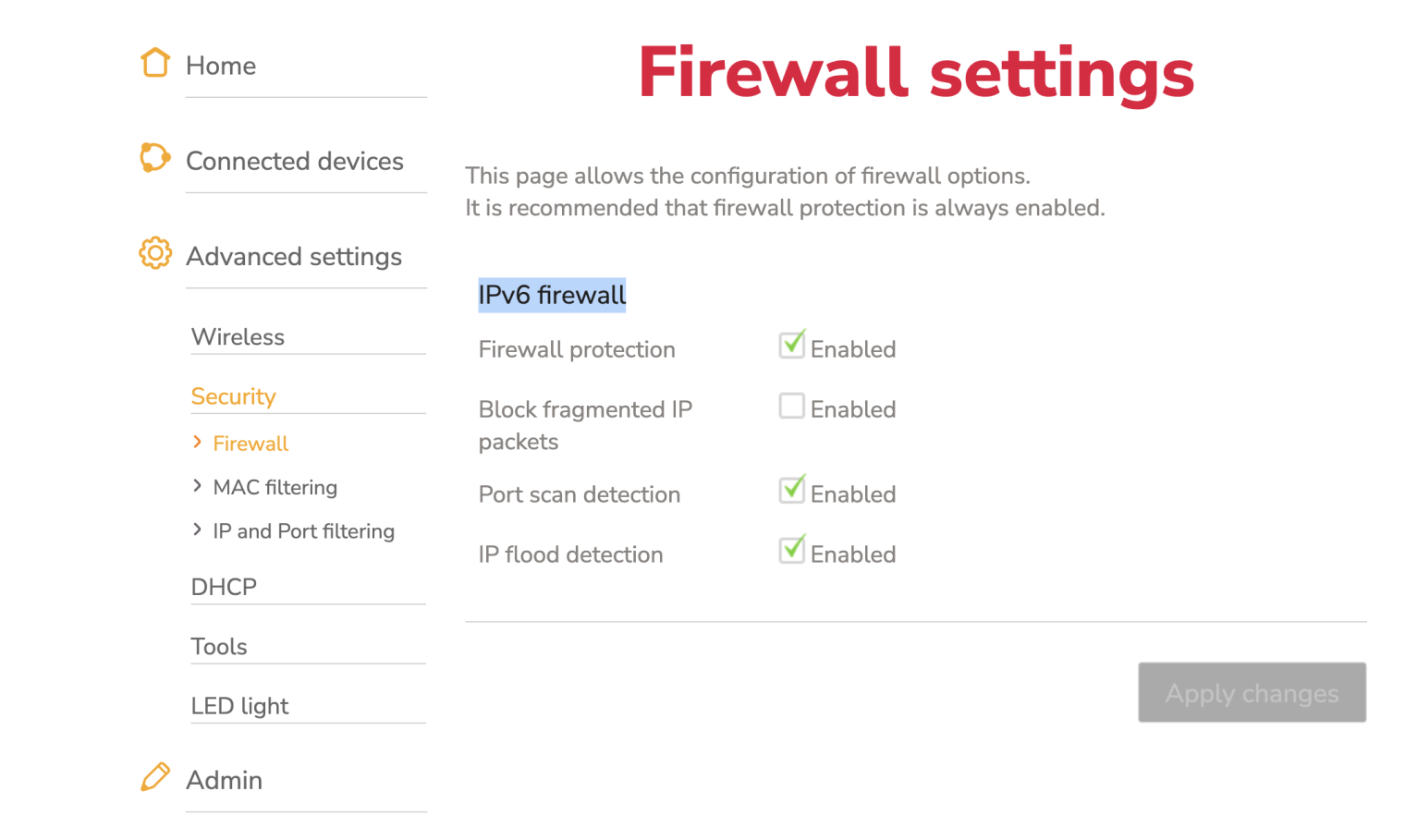The height and width of the screenshot is (840, 1405).
Task: Disable Port scan detection checkbox
Action: [x=791, y=491]
